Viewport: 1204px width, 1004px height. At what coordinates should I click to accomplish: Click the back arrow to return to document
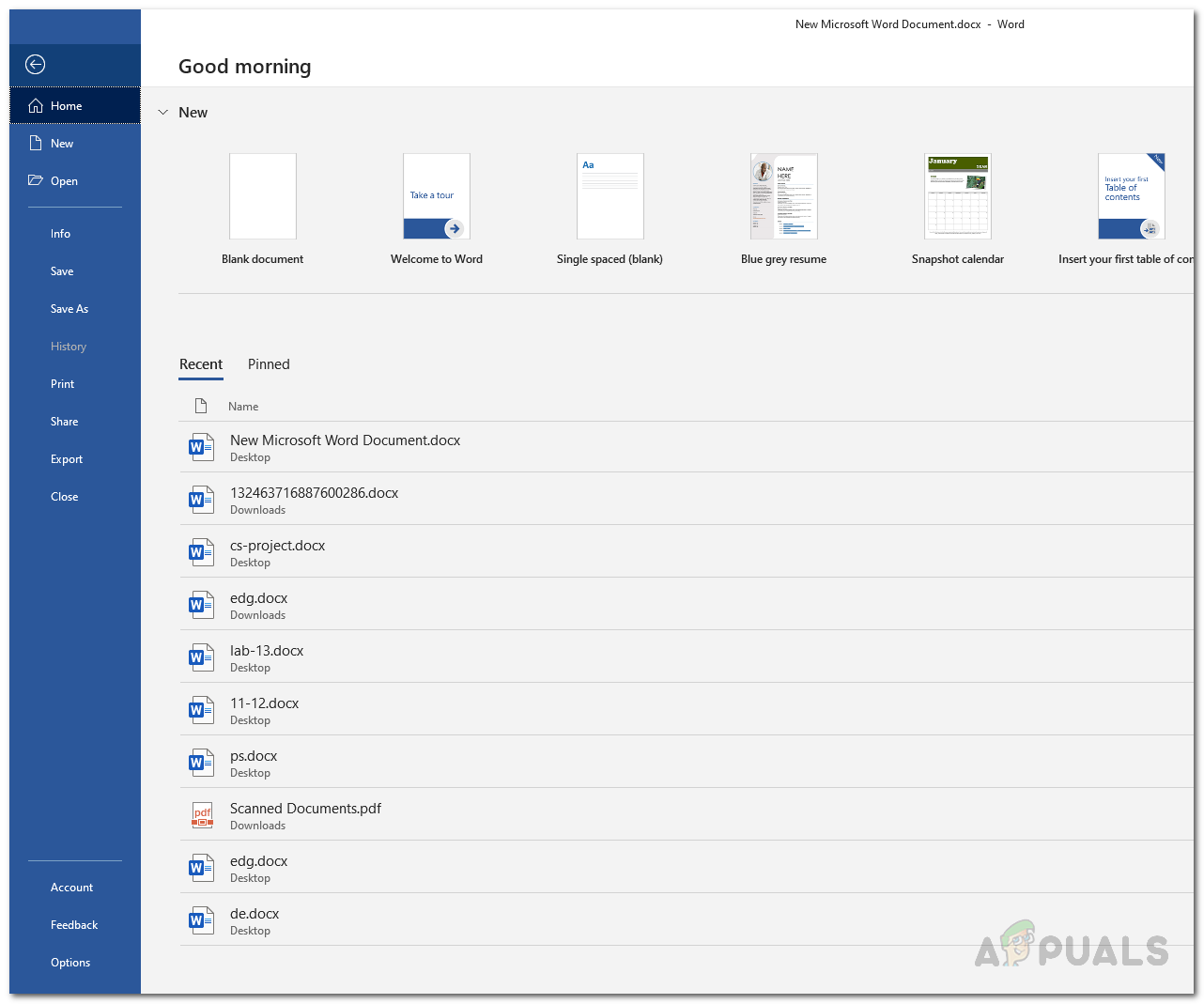pos(36,64)
